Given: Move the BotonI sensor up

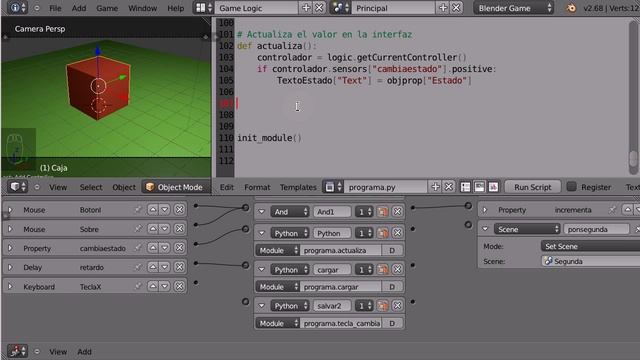Looking at the screenshot, I should (153, 209).
